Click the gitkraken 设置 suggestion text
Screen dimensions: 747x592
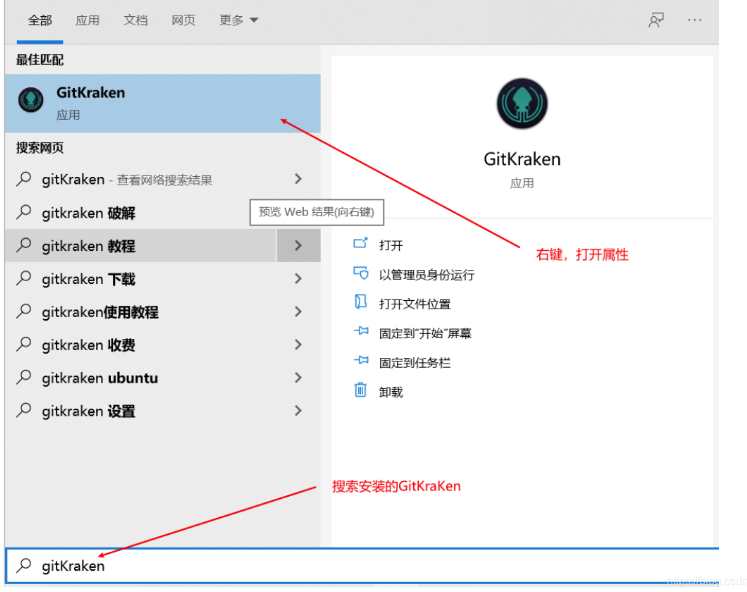89,411
